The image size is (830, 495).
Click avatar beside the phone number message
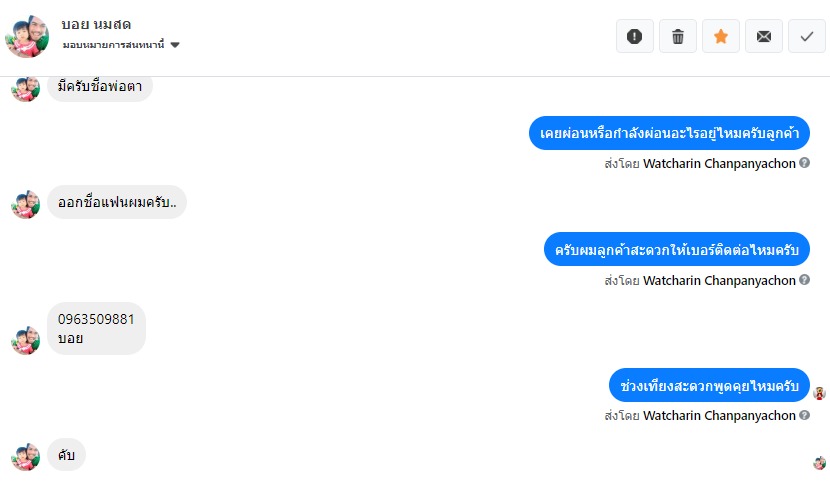coord(25,339)
